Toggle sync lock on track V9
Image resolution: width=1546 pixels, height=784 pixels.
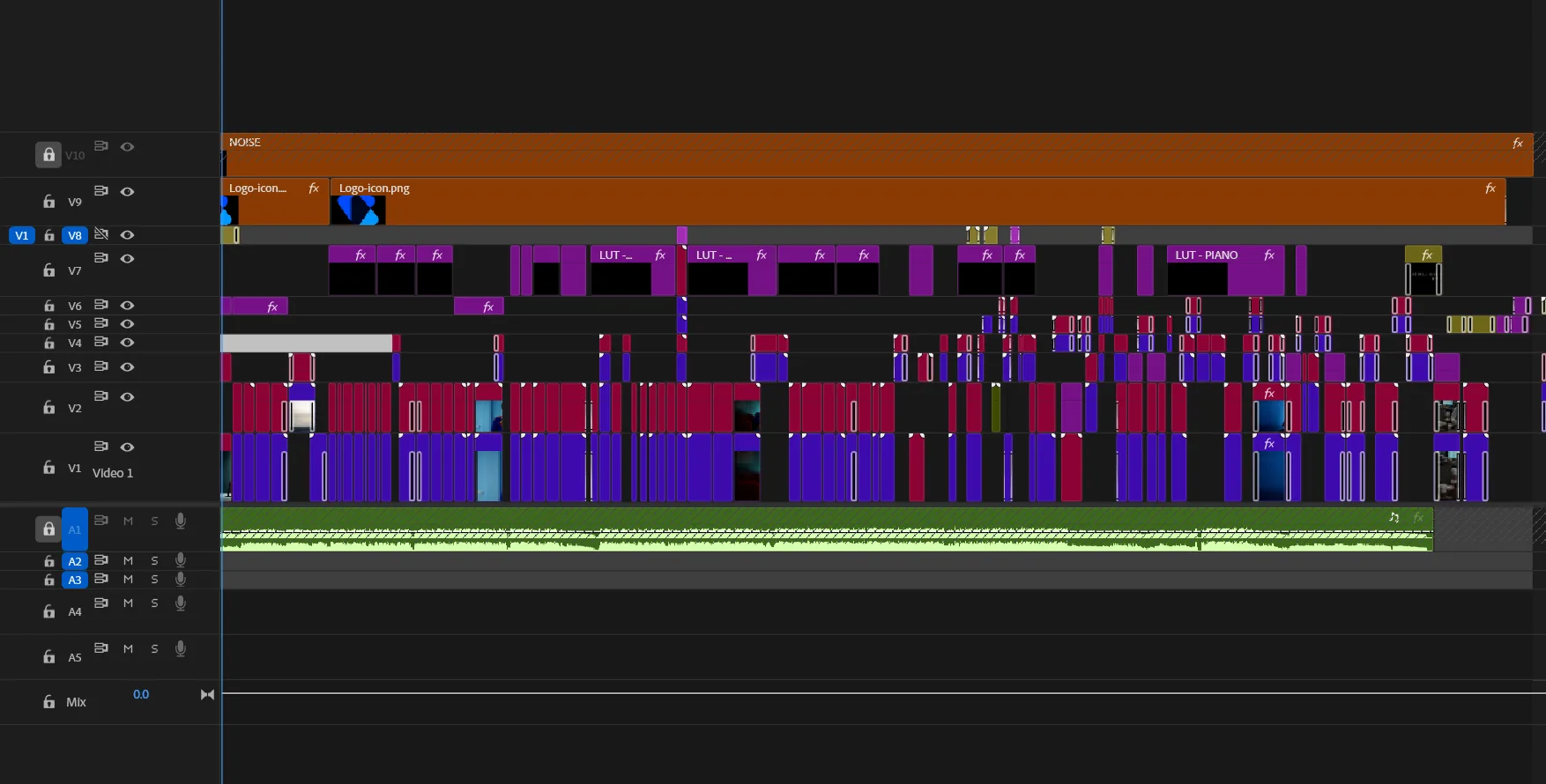[101, 191]
